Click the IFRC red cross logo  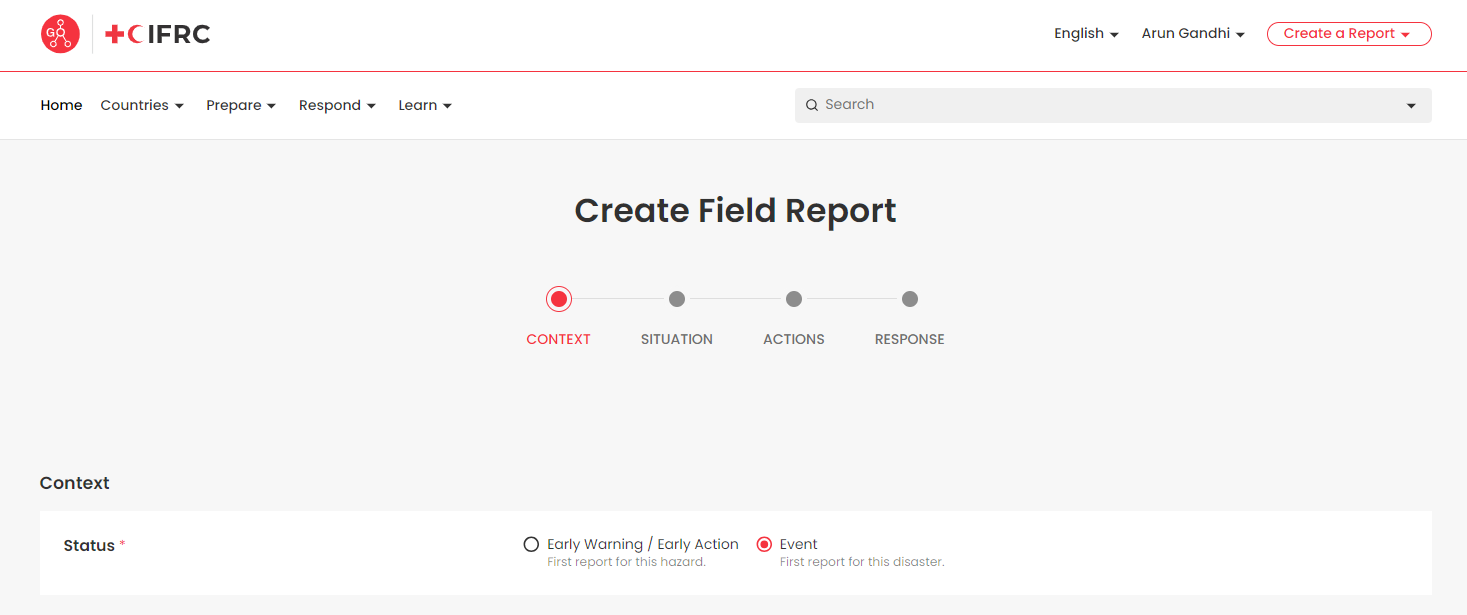click(x=158, y=34)
